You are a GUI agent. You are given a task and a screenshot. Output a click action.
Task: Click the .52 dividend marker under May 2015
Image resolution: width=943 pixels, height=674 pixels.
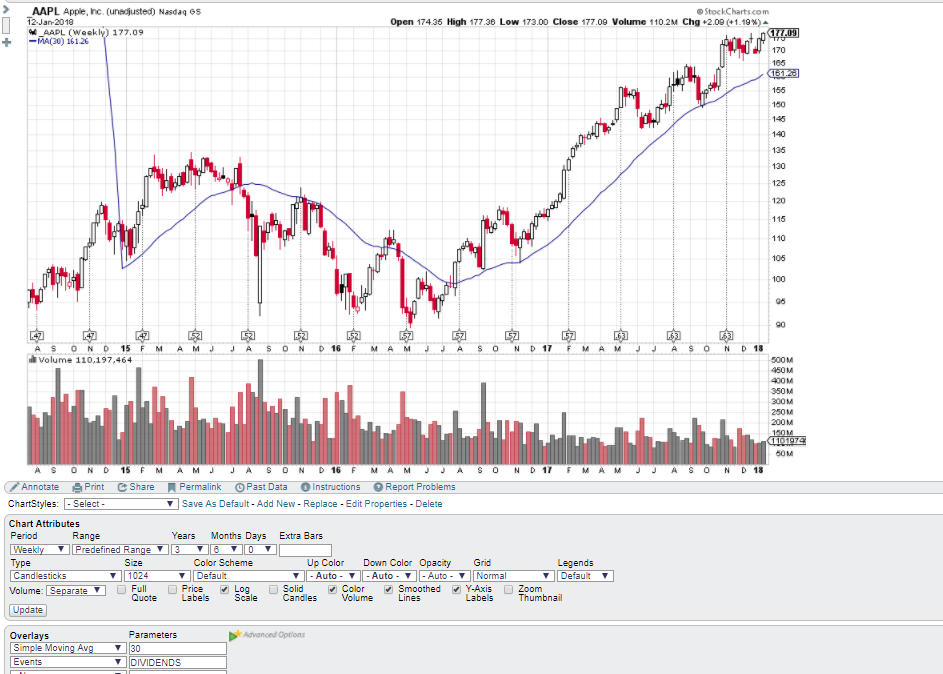195,335
